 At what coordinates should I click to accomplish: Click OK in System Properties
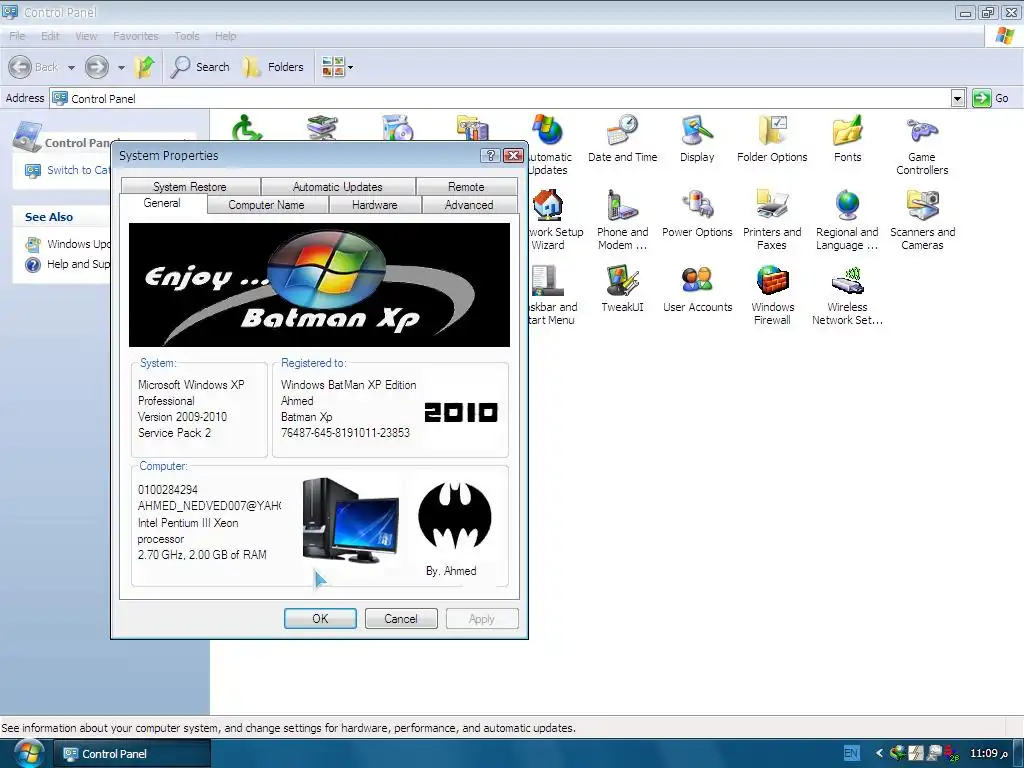tap(320, 618)
